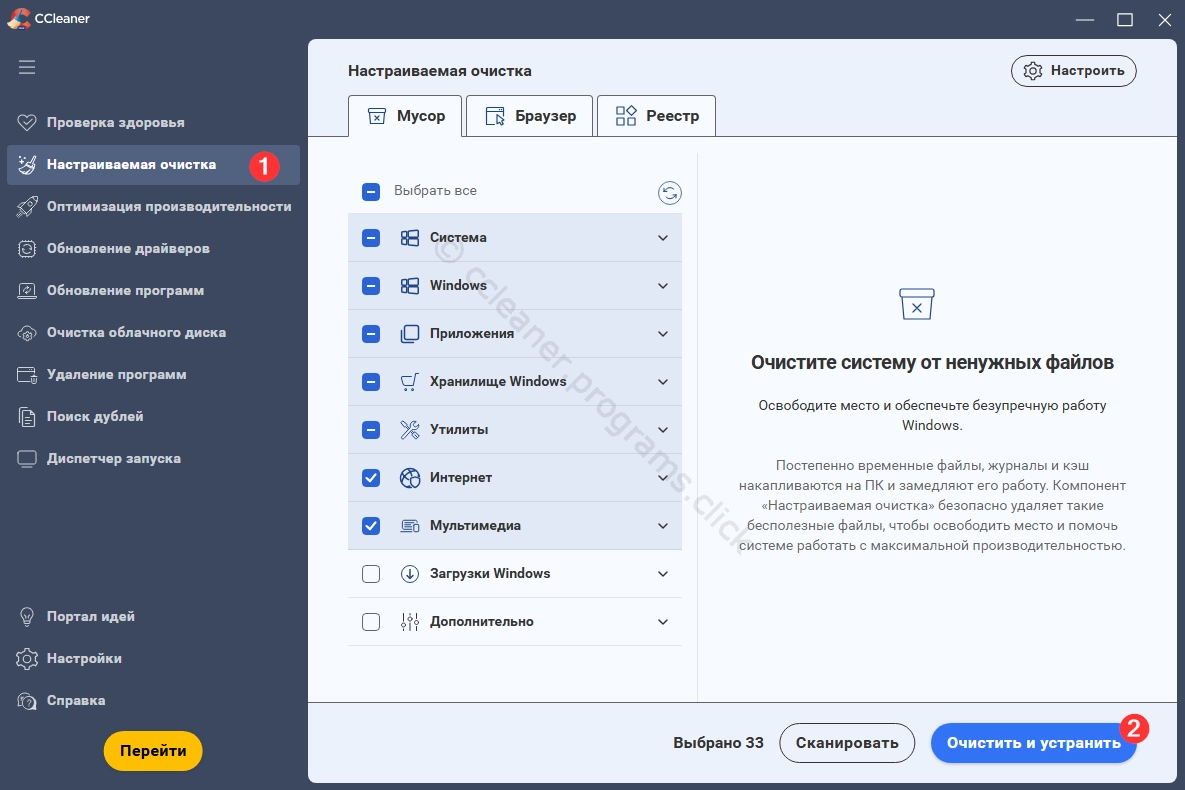This screenshot has height=790, width=1185.
Task: Click the rocket icon for Performance Optimization
Action: click(27, 207)
